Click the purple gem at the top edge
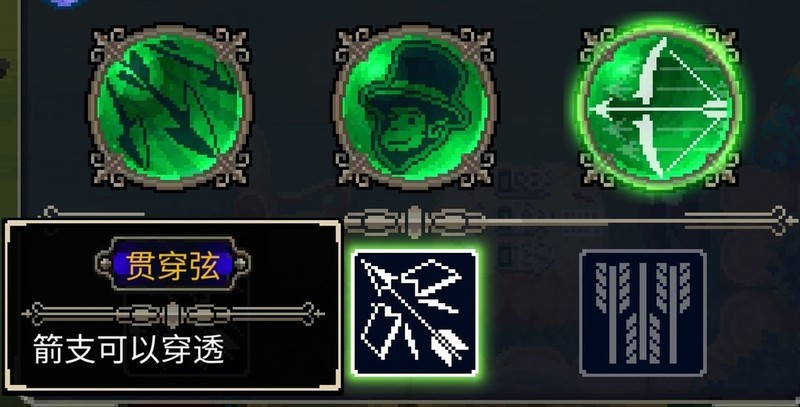 pos(62,3)
